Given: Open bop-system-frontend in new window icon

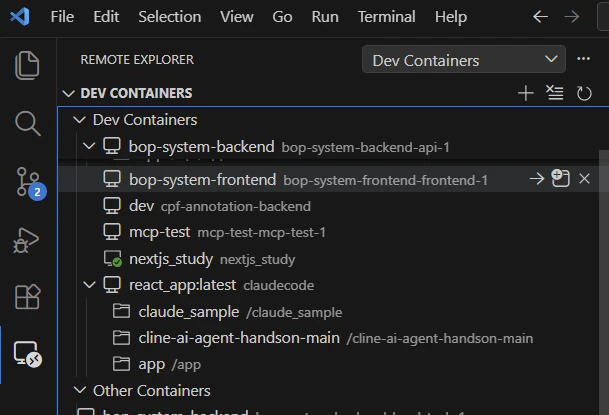Looking at the screenshot, I should (560, 179).
